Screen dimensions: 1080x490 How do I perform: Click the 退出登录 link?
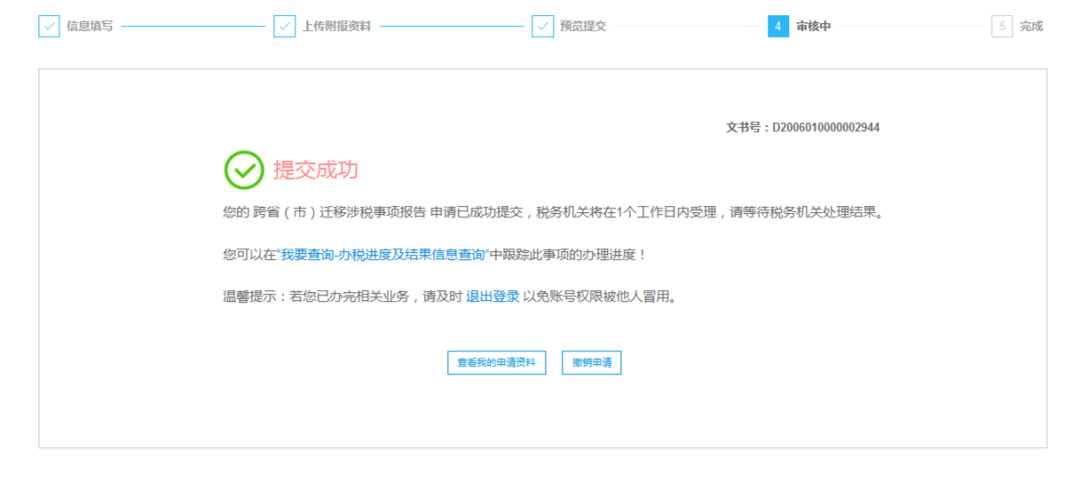[x=492, y=298]
